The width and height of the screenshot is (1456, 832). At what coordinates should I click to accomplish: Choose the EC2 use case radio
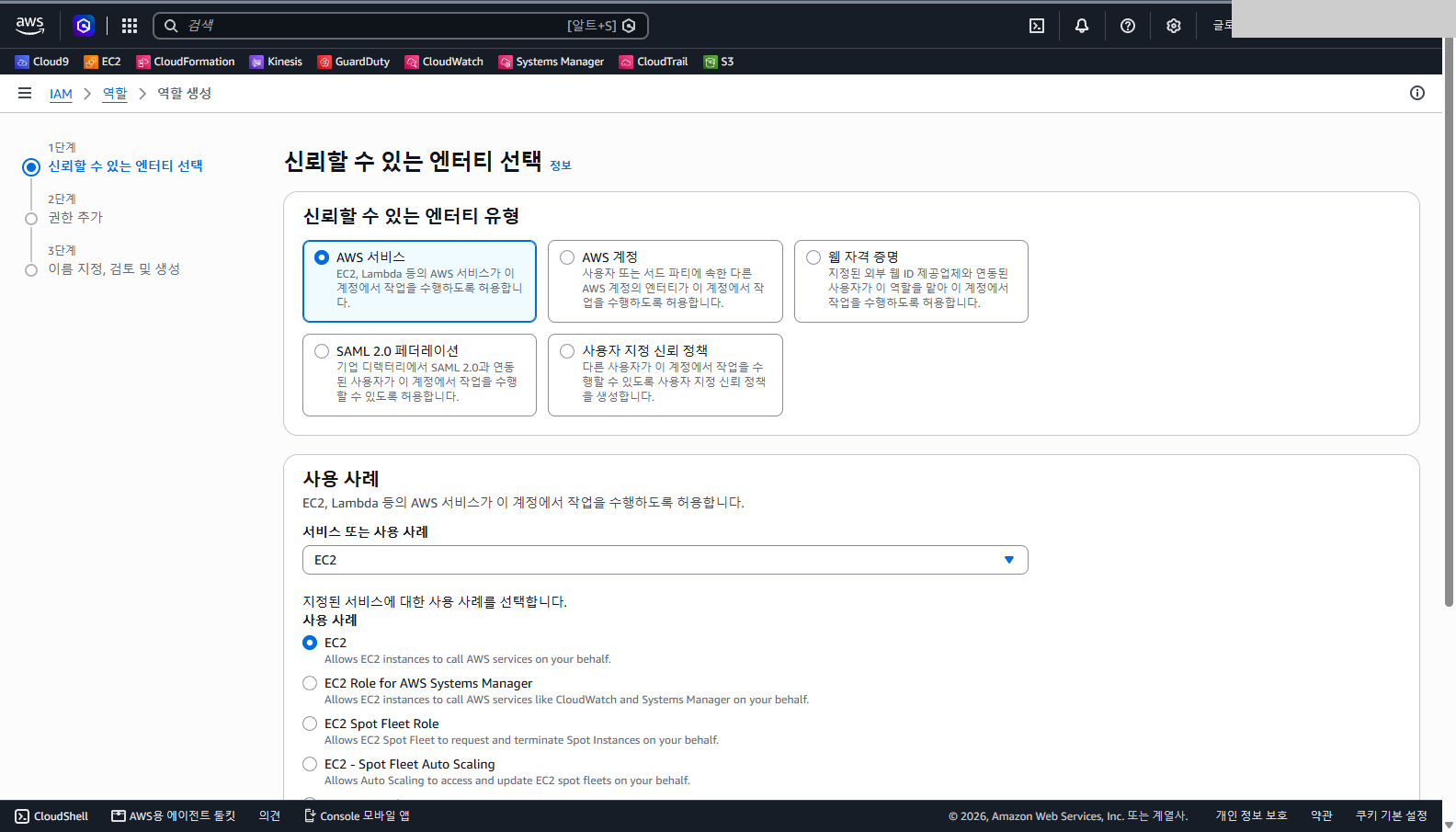[x=310, y=643]
